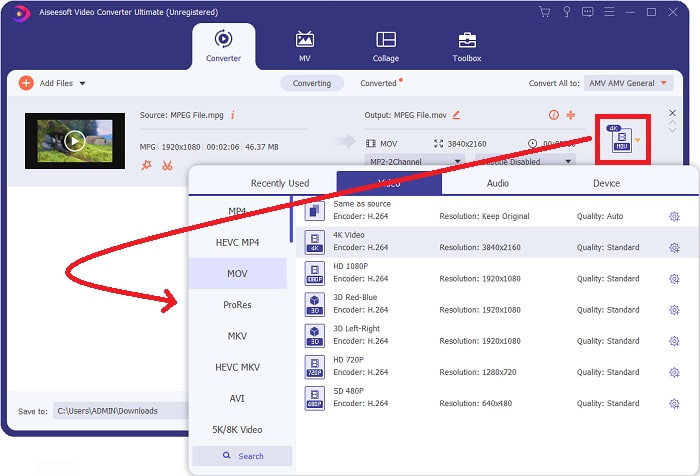The width and height of the screenshot is (700, 476).
Task: Click the orange Add Files plus icon
Action: pyautogui.click(x=26, y=83)
